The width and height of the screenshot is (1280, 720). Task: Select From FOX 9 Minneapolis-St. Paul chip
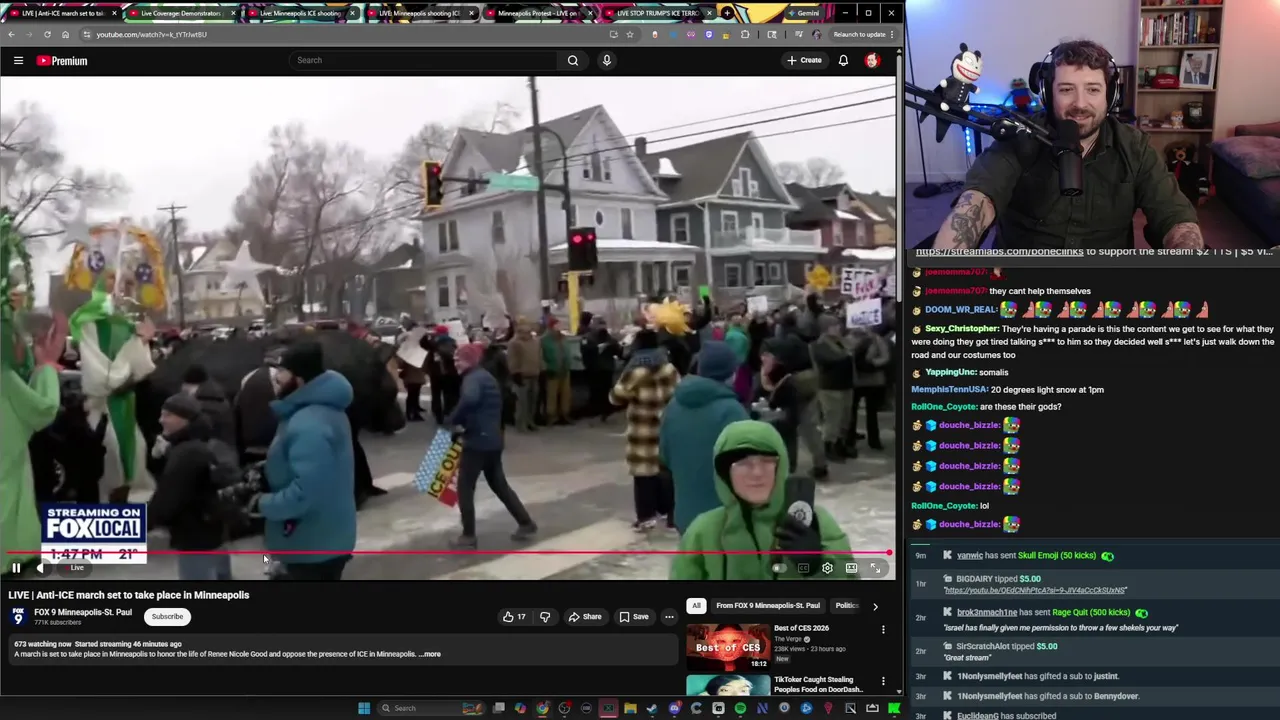click(768, 606)
